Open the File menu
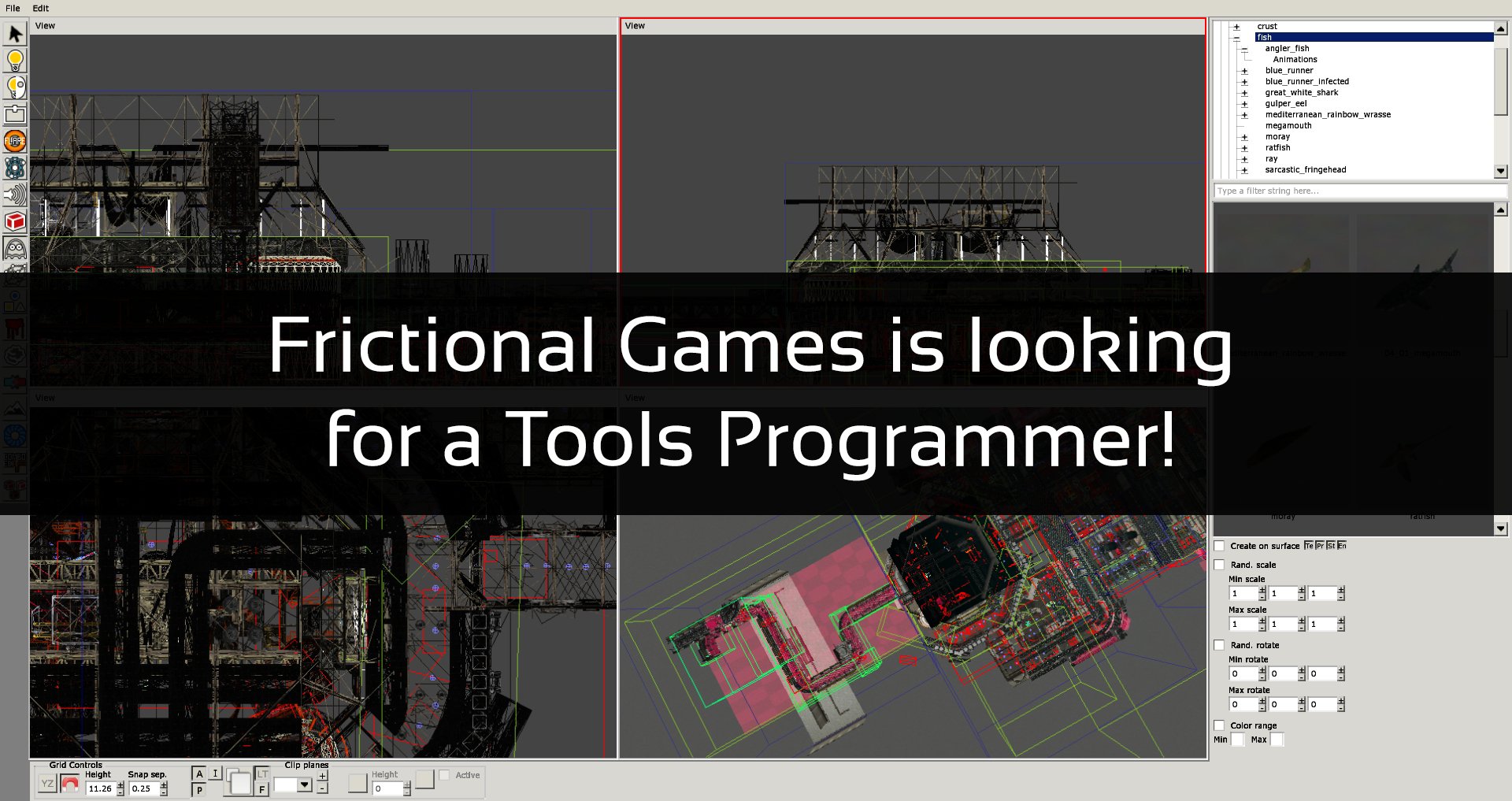 [13, 8]
